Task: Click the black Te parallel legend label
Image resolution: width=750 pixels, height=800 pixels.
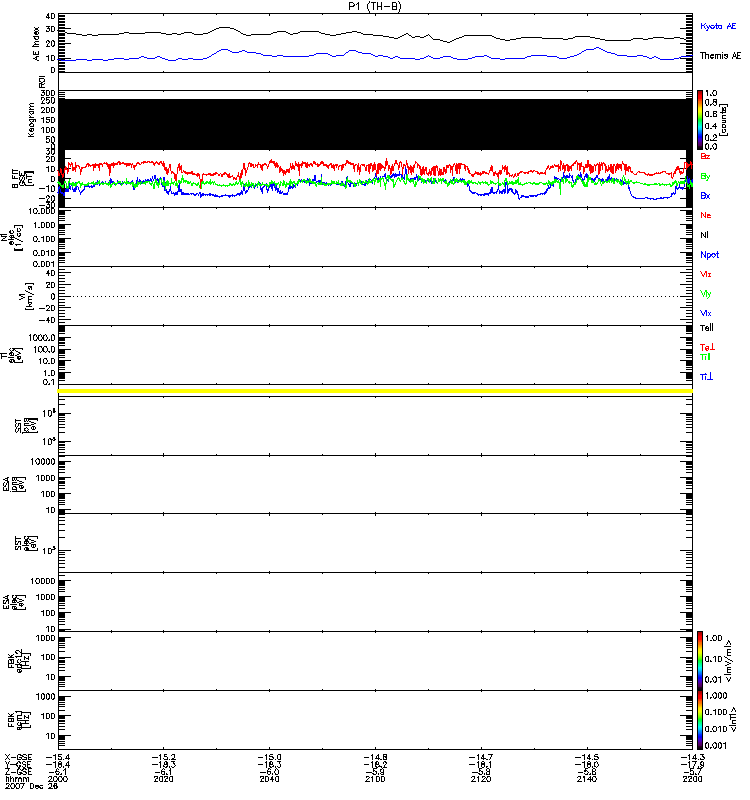Action: click(707, 328)
